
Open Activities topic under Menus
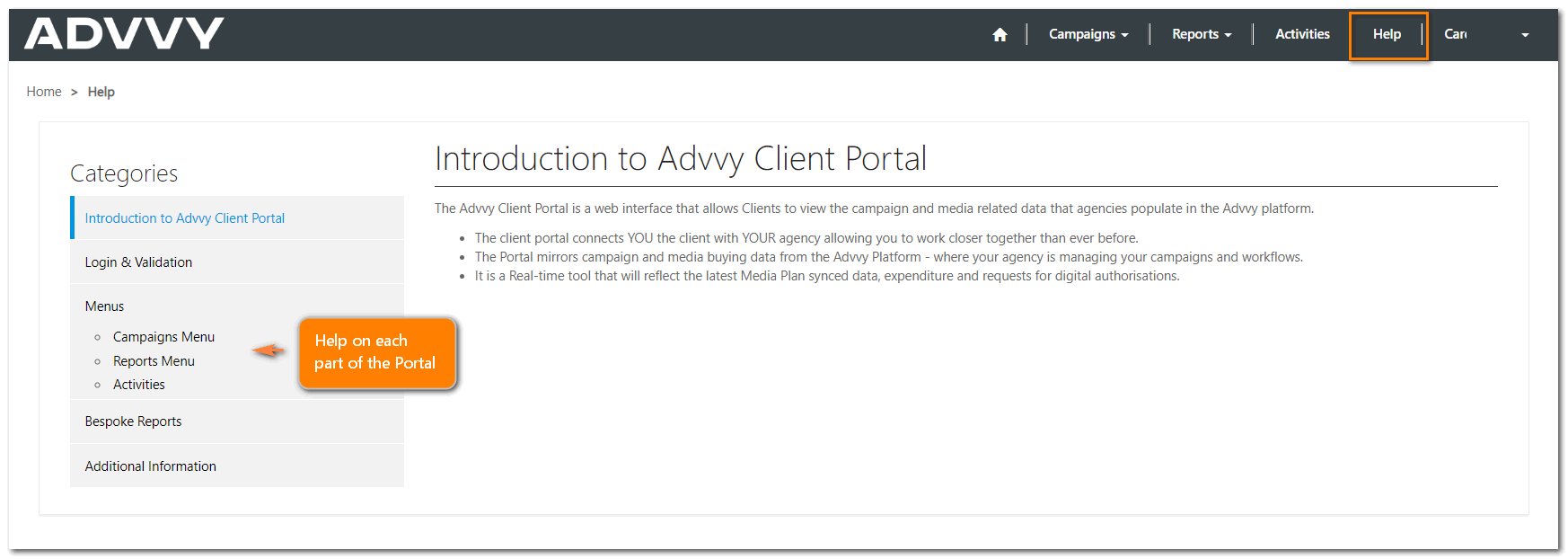[x=139, y=385]
